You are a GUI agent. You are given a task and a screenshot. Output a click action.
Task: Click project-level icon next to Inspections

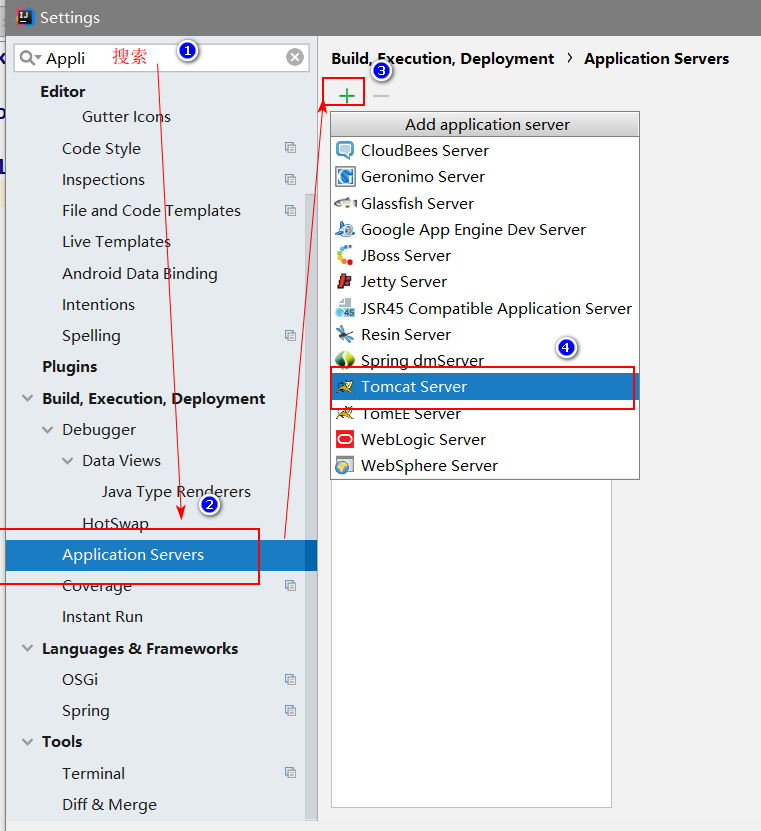[x=290, y=179]
